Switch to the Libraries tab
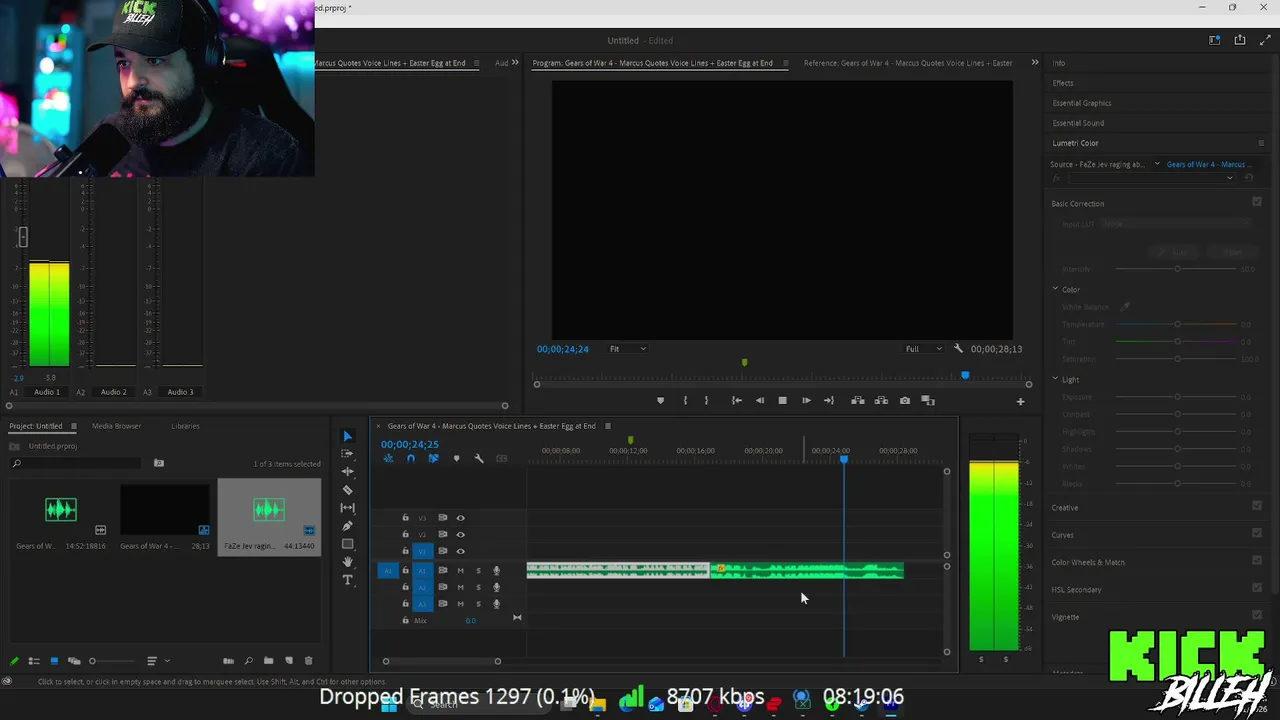This screenshot has width=1280, height=720. click(x=185, y=426)
